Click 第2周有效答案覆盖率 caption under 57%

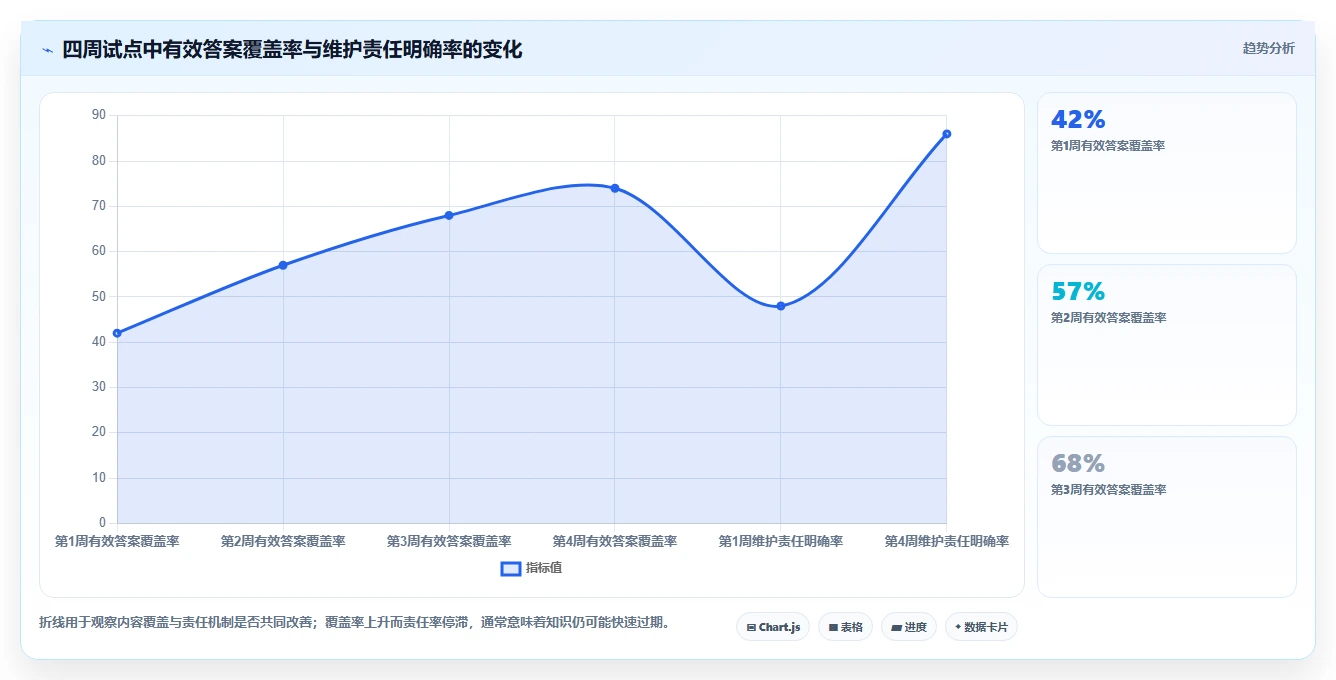coord(1108,318)
